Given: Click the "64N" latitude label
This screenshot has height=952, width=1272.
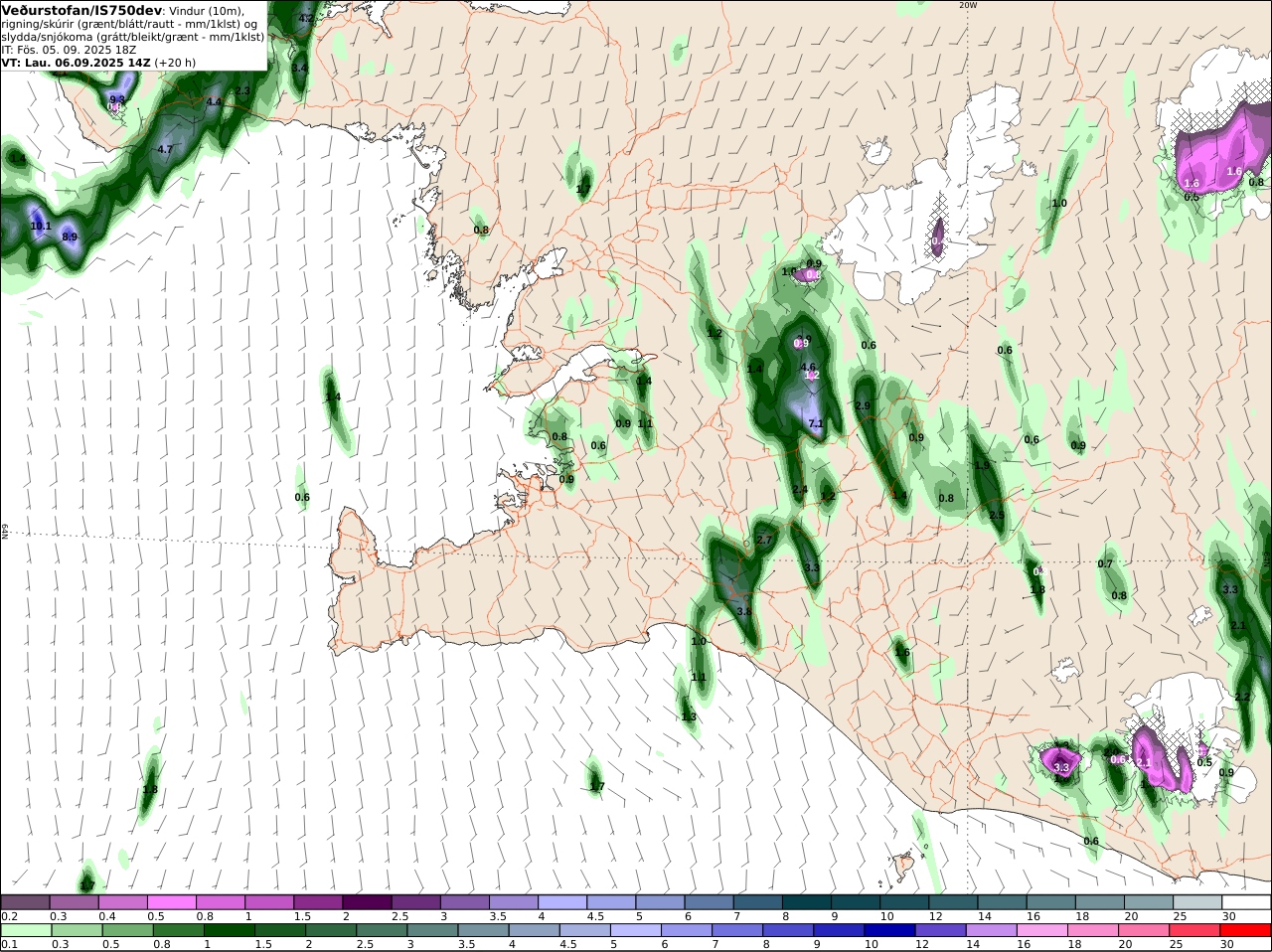Looking at the screenshot, I should click(x=5, y=533).
